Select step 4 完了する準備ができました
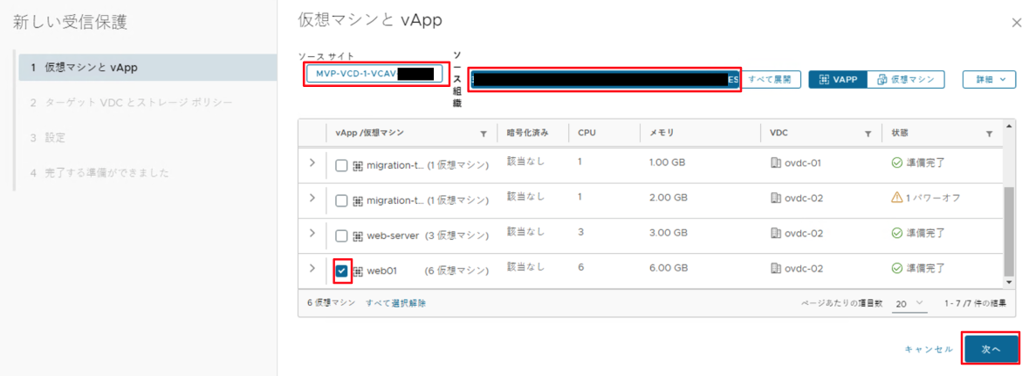Viewport: 1029px width, 376px height. coord(99,173)
